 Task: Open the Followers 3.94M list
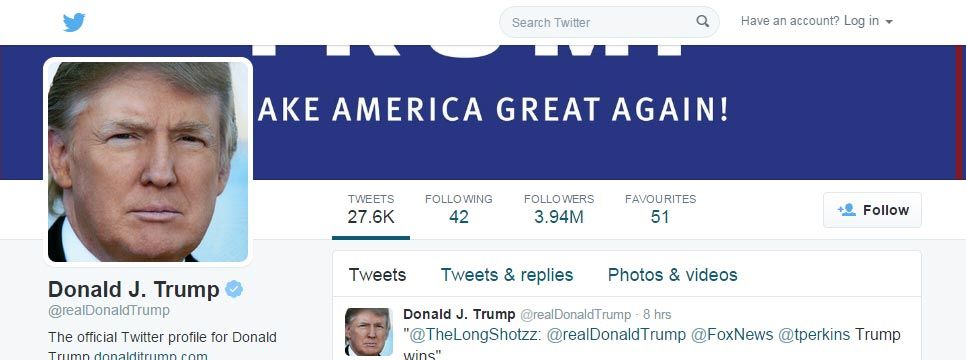click(559, 210)
